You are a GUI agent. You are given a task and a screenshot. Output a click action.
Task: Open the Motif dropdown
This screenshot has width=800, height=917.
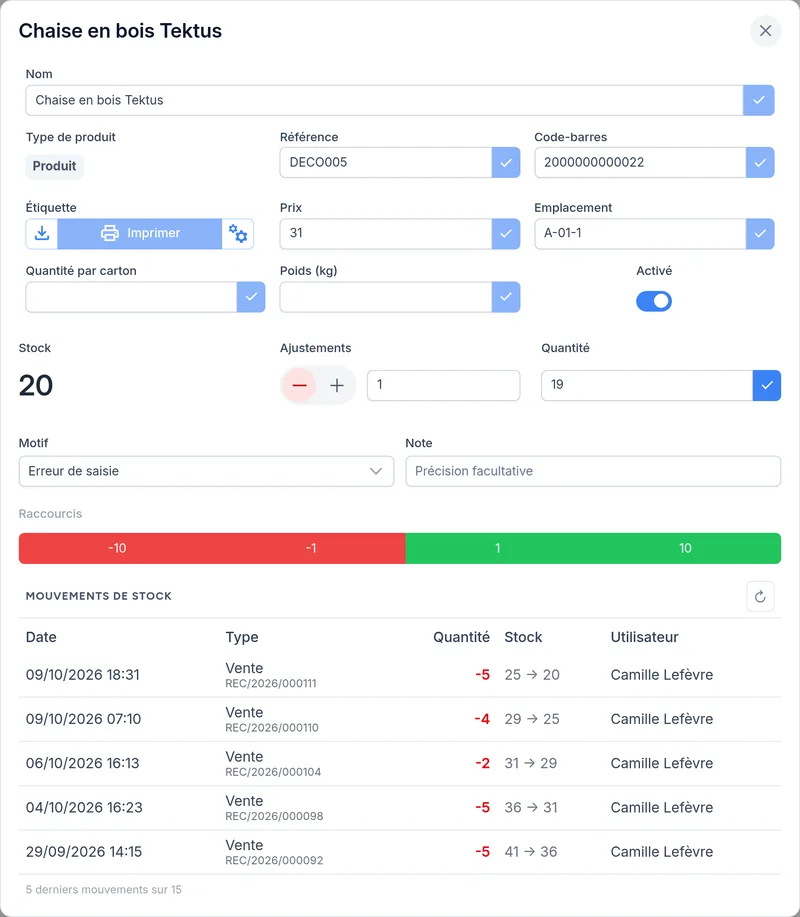[206, 471]
